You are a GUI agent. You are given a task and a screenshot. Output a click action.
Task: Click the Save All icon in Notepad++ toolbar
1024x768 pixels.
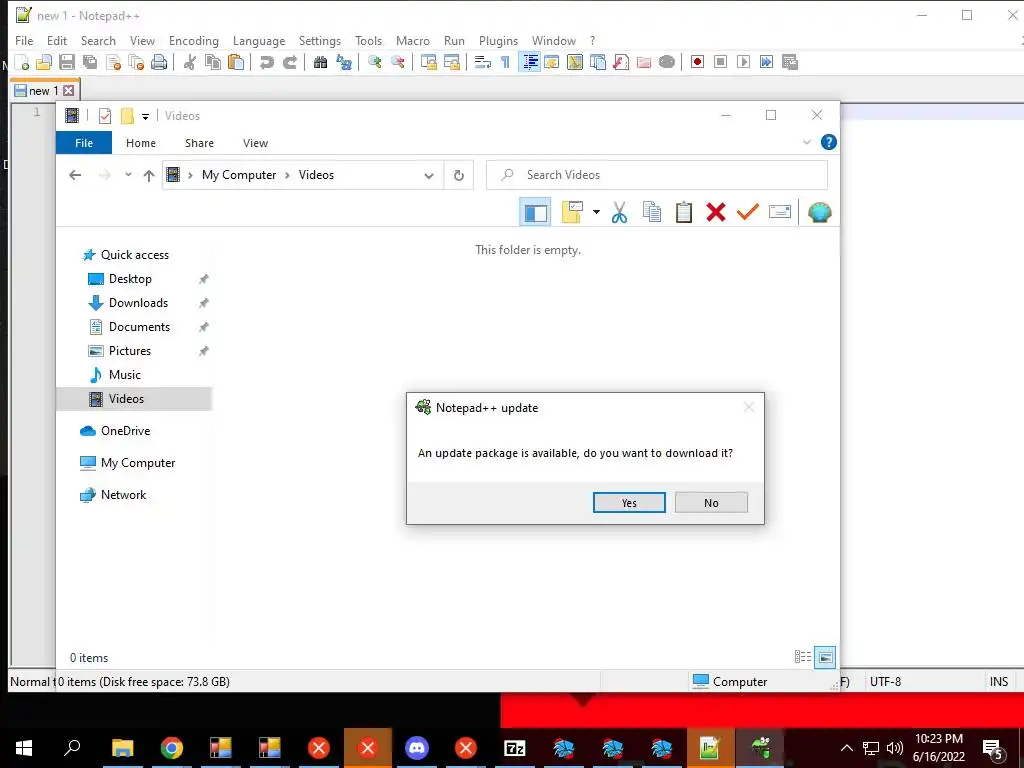click(x=90, y=62)
